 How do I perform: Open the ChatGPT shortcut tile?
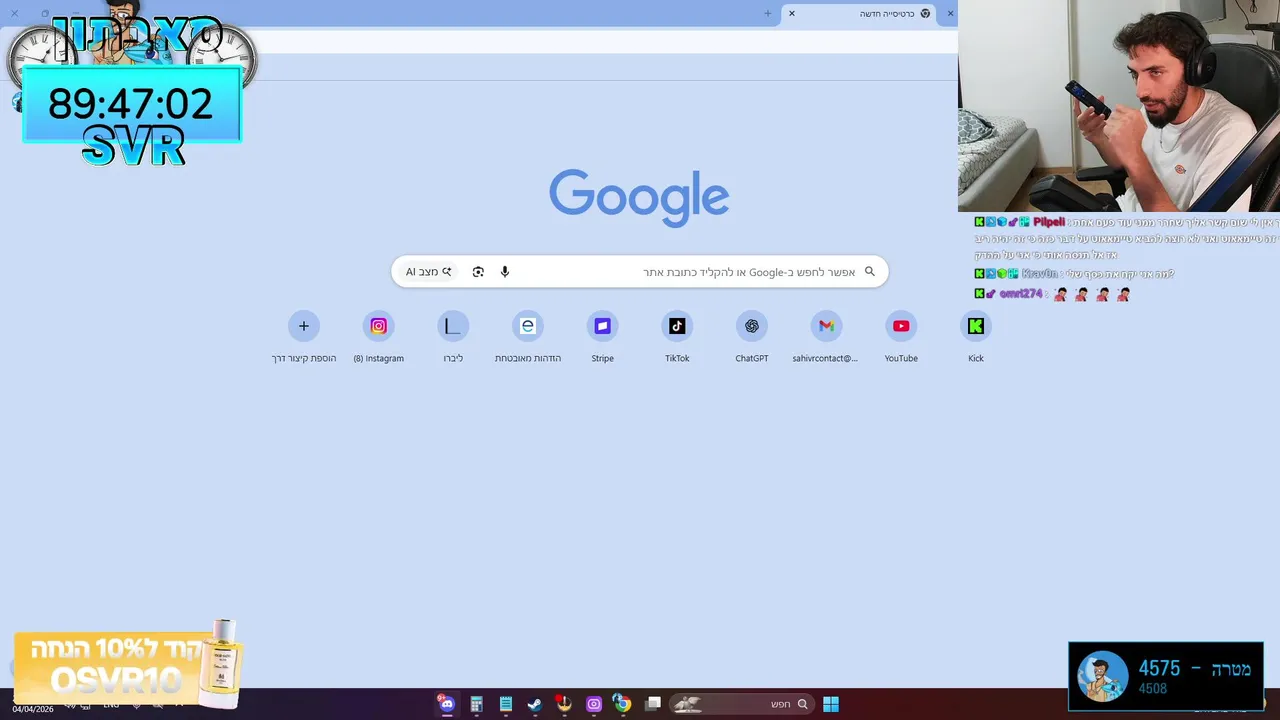point(751,337)
